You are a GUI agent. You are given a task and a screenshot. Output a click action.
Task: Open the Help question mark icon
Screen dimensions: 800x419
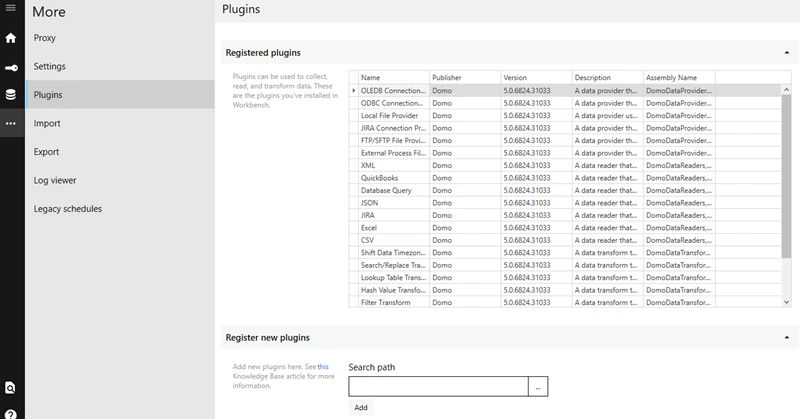[x=11, y=414]
